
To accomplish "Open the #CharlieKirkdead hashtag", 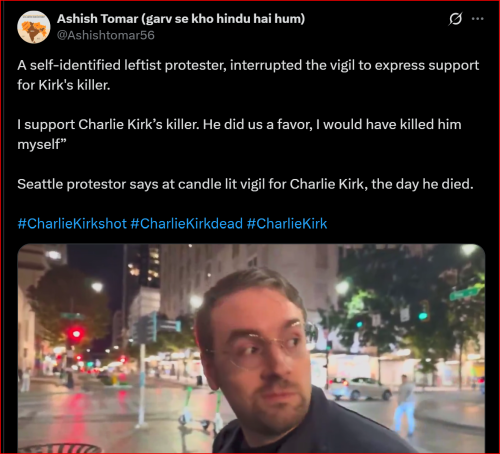I will click(187, 224).
